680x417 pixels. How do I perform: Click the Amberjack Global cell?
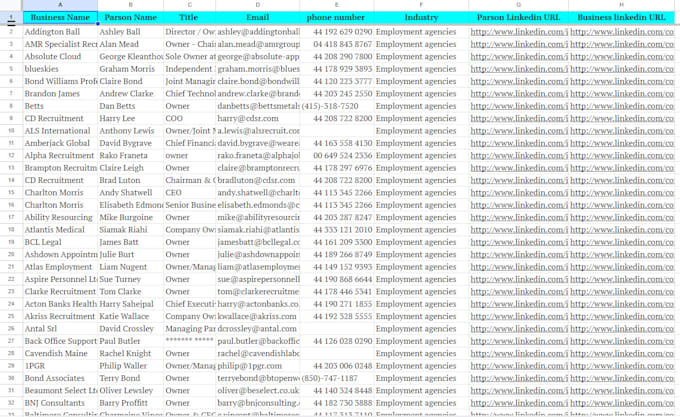60,143
